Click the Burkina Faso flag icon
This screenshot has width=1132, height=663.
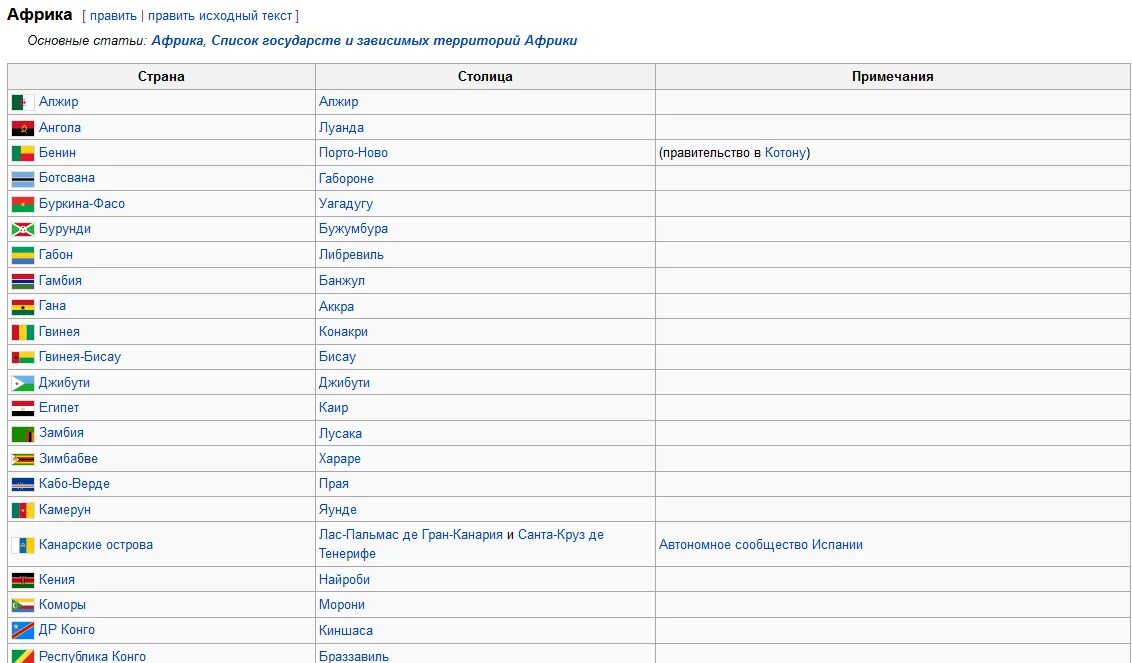(23, 204)
